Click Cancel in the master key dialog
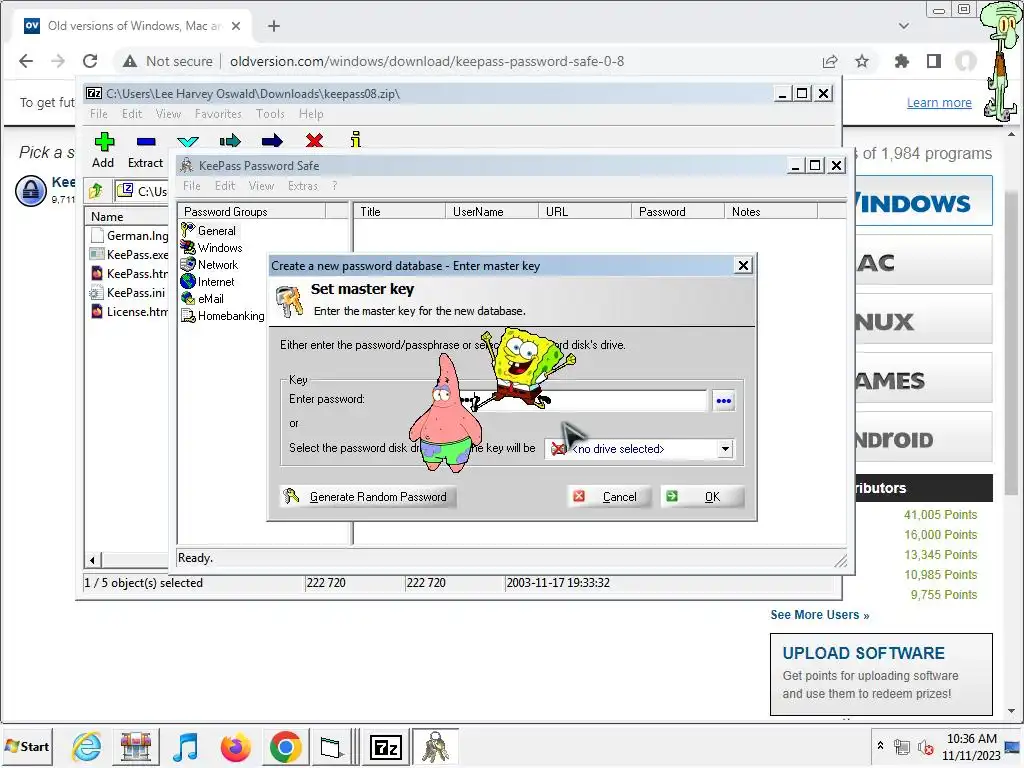Image resolution: width=1024 pixels, height=768 pixels. click(609, 497)
